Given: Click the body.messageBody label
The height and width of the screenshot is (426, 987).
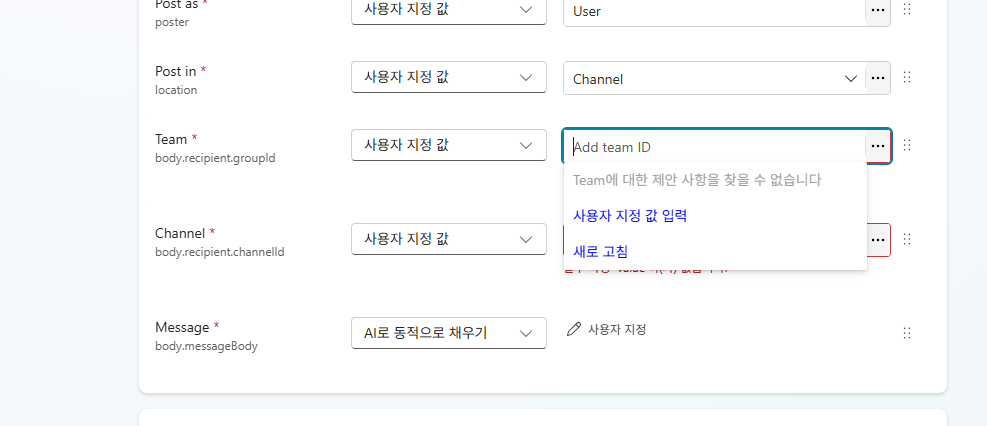Looking at the screenshot, I should pyautogui.click(x=206, y=345).
